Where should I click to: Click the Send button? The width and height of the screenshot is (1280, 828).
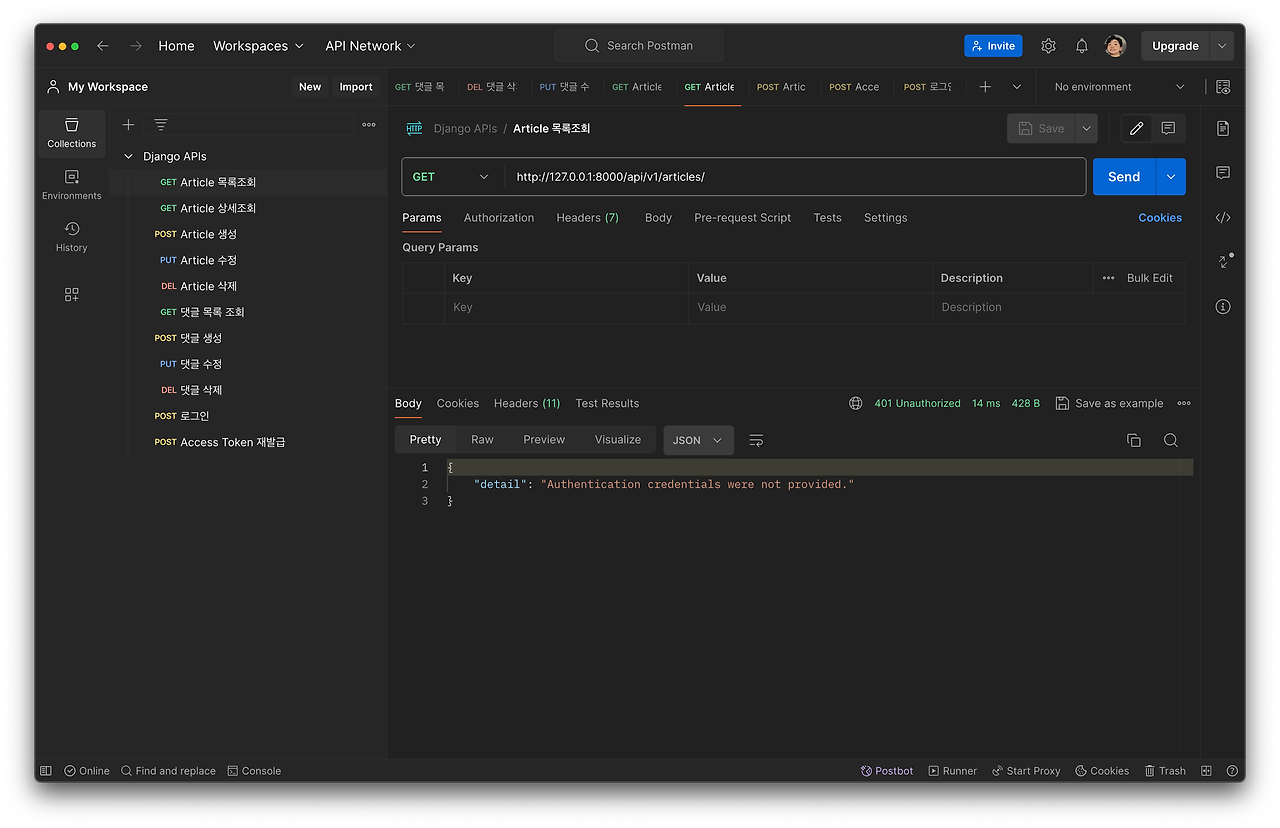pyautogui.click(x=1124, y=177)
